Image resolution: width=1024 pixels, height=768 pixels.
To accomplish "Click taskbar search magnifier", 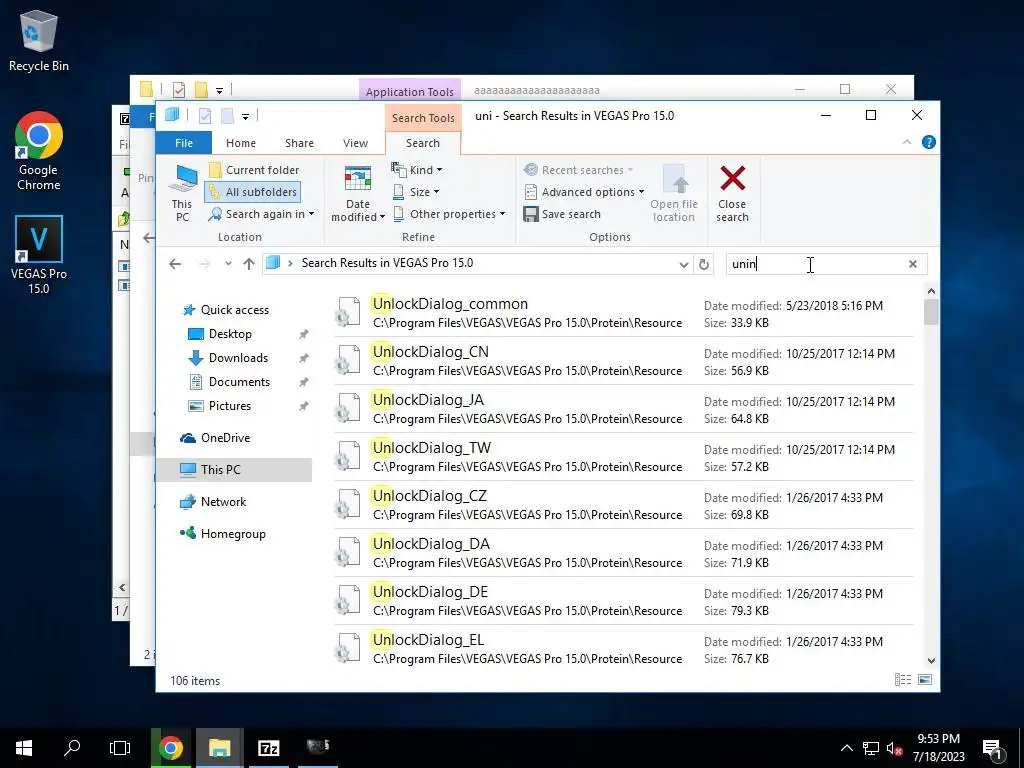I will click(72, 748).
